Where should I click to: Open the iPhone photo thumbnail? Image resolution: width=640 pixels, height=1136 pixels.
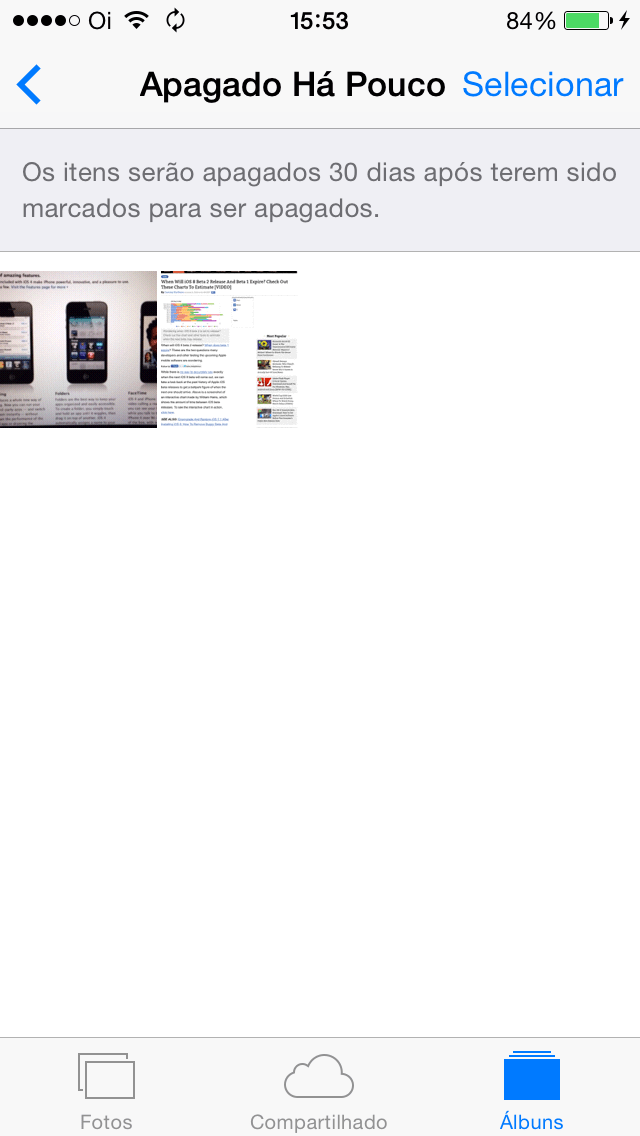point(78,349)
